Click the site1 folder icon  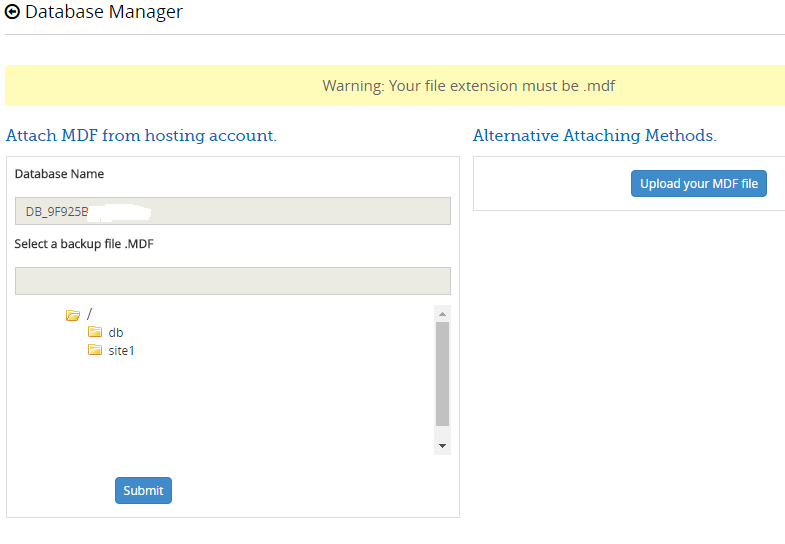[95, 350]
